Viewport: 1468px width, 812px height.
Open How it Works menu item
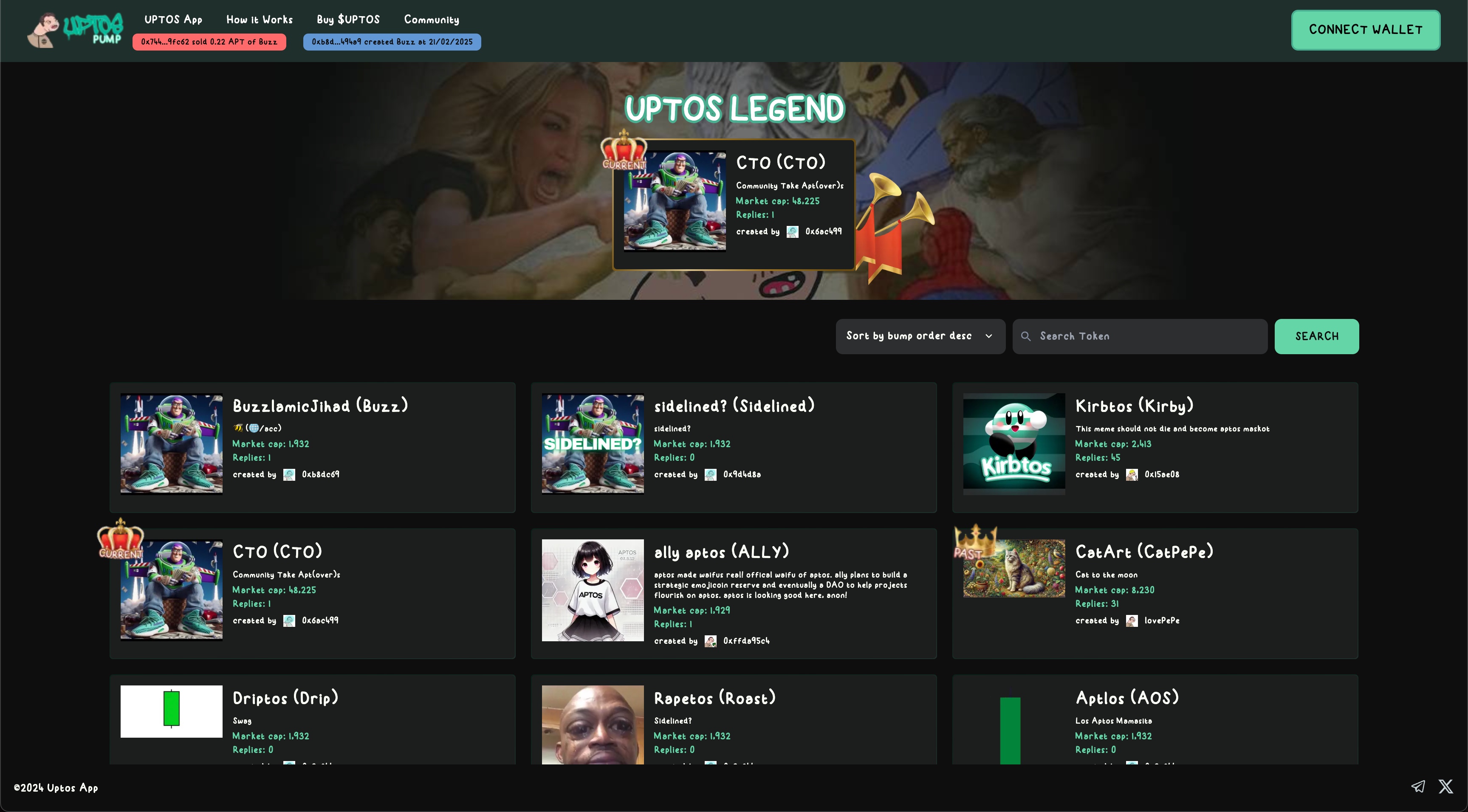point(259,20)
